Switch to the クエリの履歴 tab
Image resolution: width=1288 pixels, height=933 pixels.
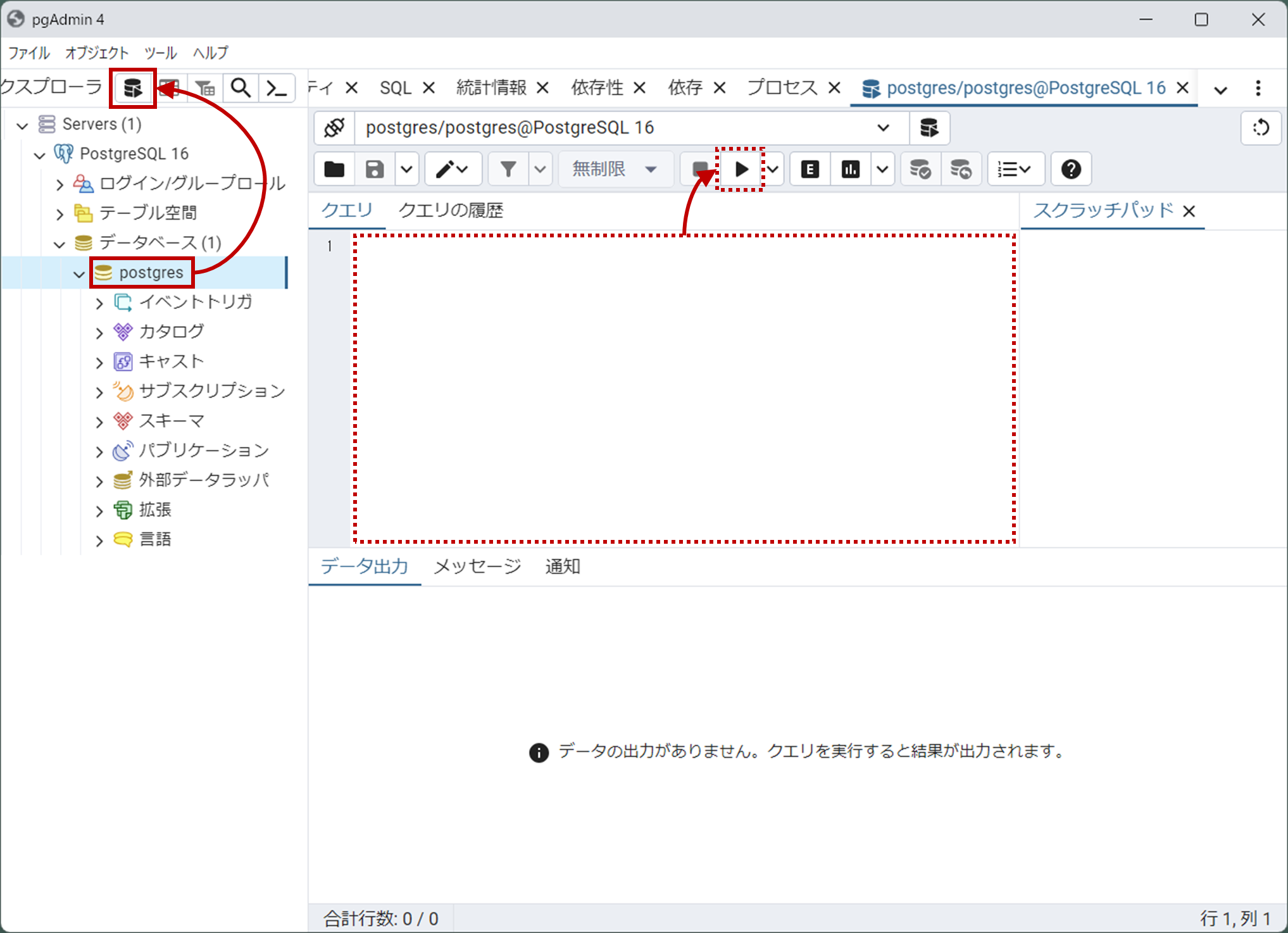pos(451,211)
